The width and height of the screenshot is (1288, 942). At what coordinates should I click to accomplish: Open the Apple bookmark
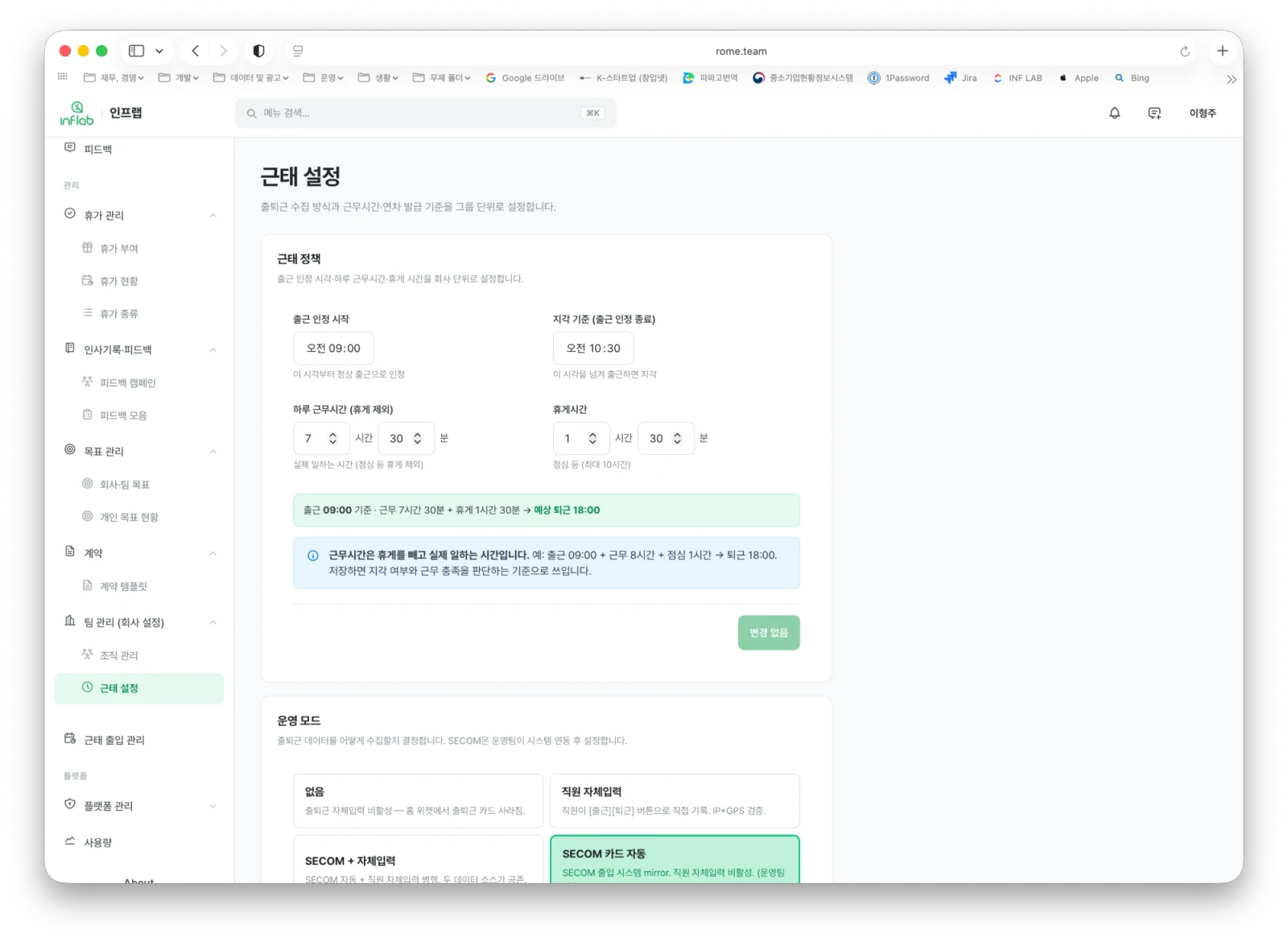tap(1079, 78)
